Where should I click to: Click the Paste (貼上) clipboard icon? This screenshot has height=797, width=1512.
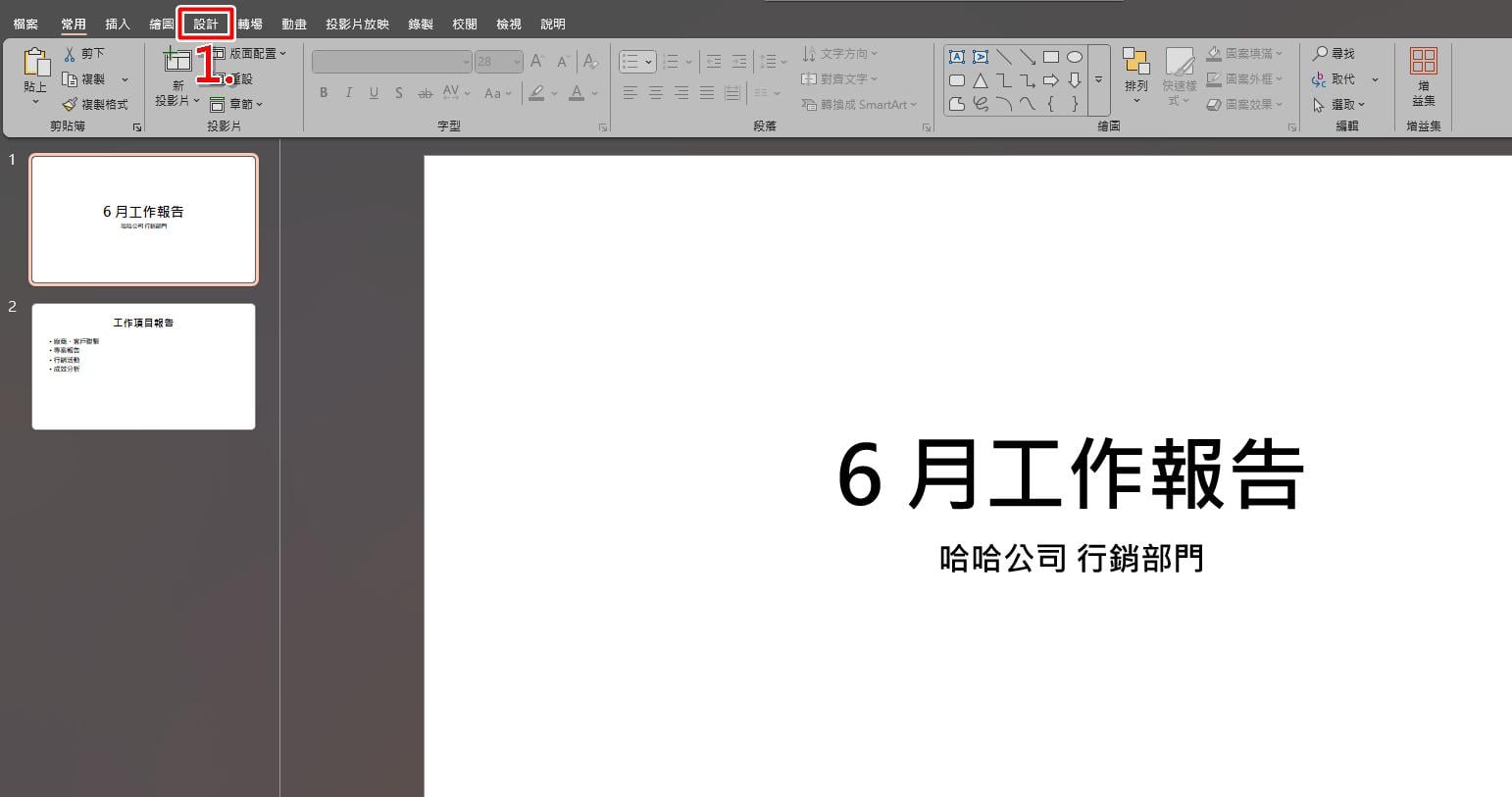pyautogui.click(x=36, y=63)
